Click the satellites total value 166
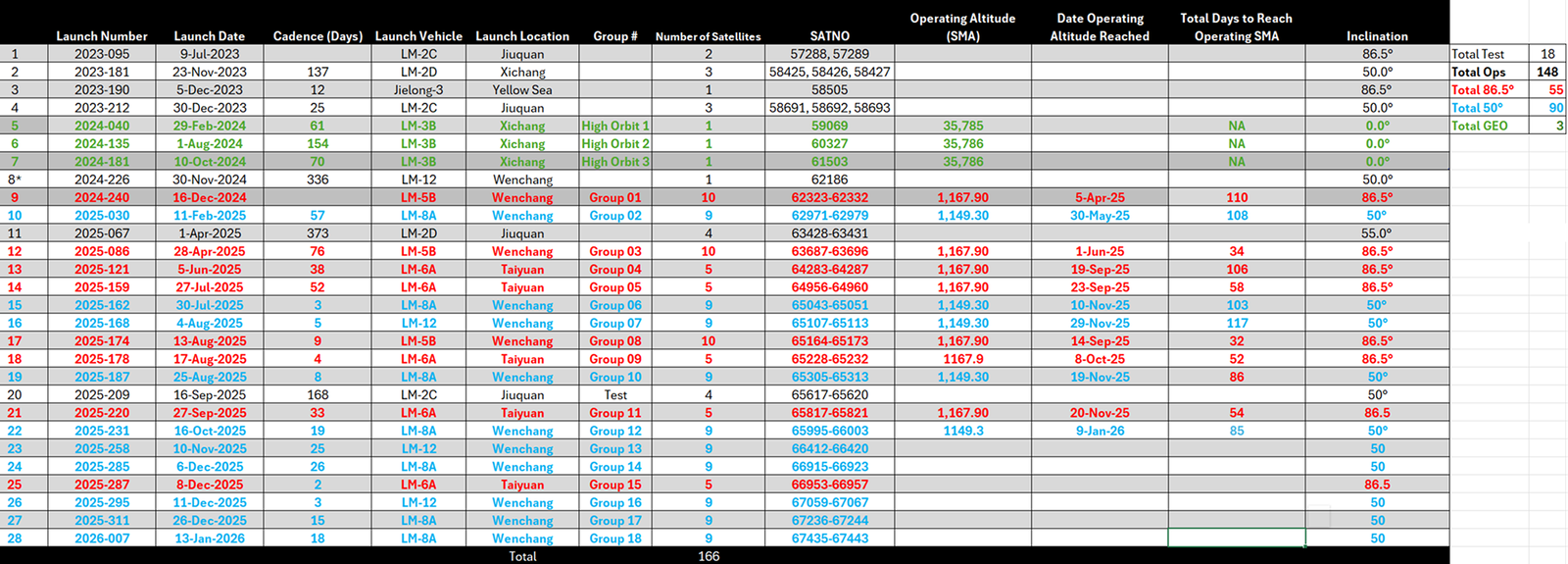 pyautogui.click(x=709, y=556)
